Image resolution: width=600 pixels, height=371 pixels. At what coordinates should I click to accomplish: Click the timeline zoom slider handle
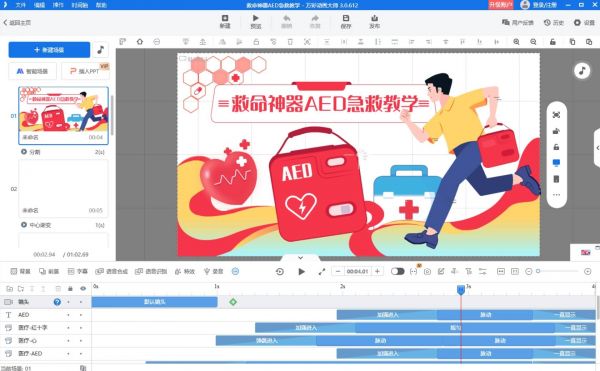click(x=538, y=271)
